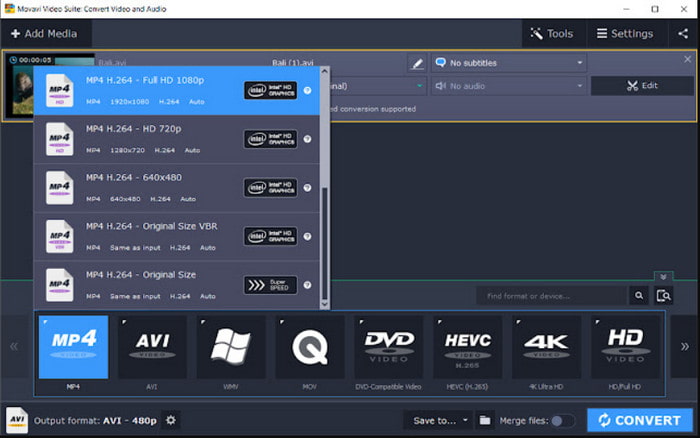
Task: Click MP4 file icon of the 720p preset
Action: coord(60,139)
